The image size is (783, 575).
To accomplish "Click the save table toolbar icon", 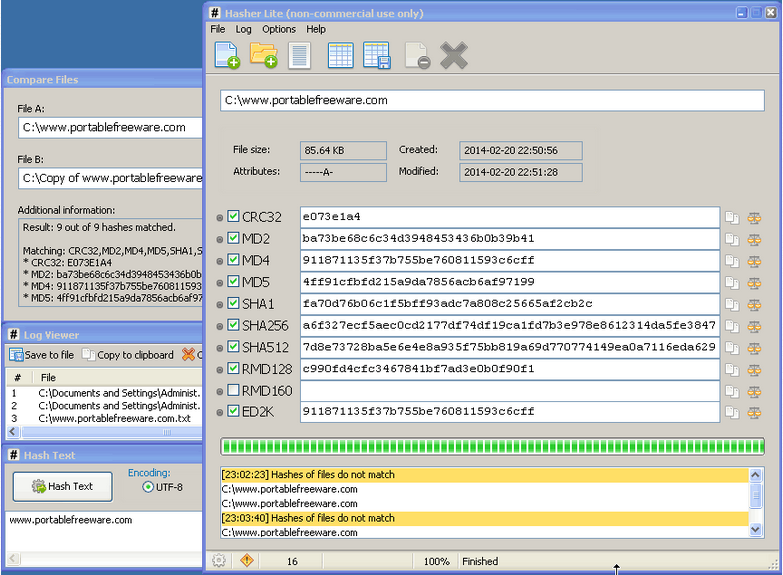I will [x=377, y=55].
